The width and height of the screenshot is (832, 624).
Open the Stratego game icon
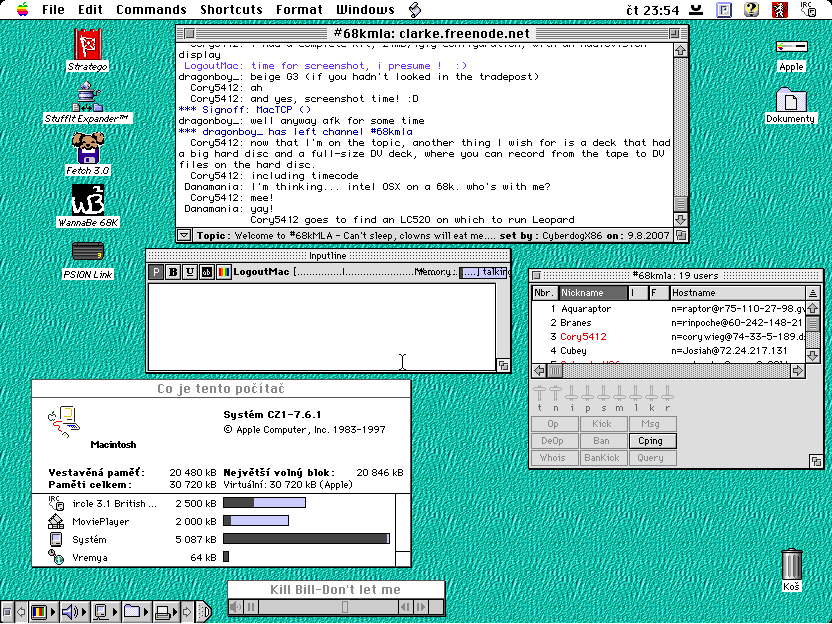click(x=88, y=45)
